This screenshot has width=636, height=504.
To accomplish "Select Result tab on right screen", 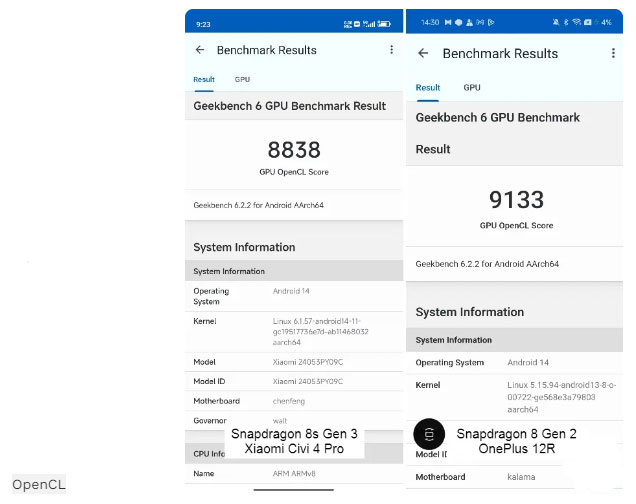I will [x=428, y=88].
